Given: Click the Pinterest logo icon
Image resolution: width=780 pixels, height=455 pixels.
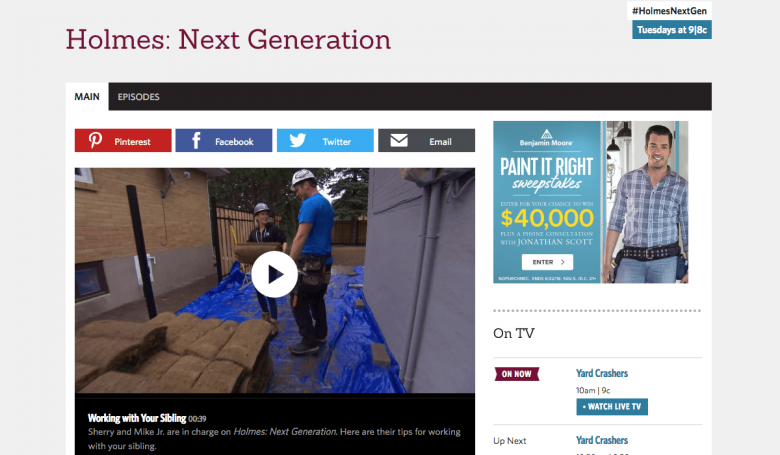Looking at the screenshot, I should click(x=95, y=141).
